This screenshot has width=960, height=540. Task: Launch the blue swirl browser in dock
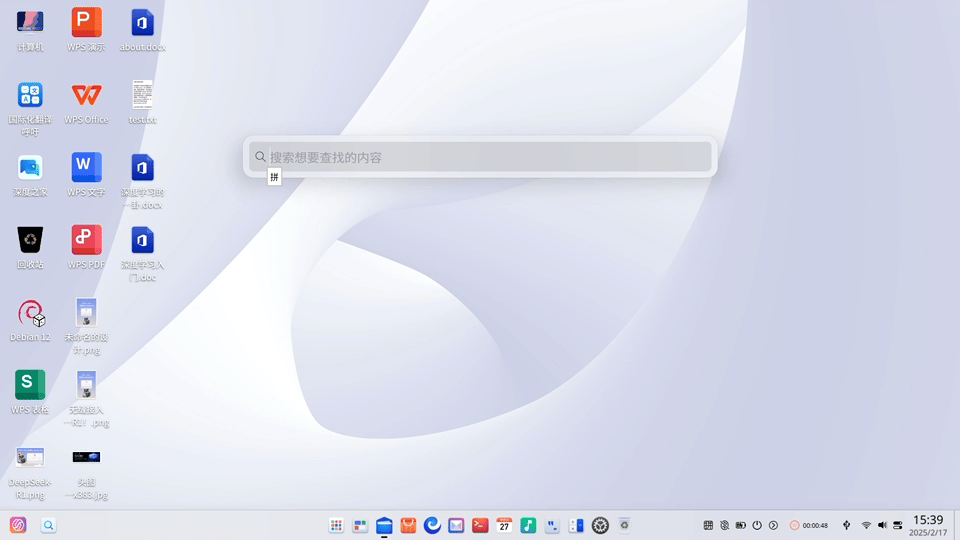[432, 525]
